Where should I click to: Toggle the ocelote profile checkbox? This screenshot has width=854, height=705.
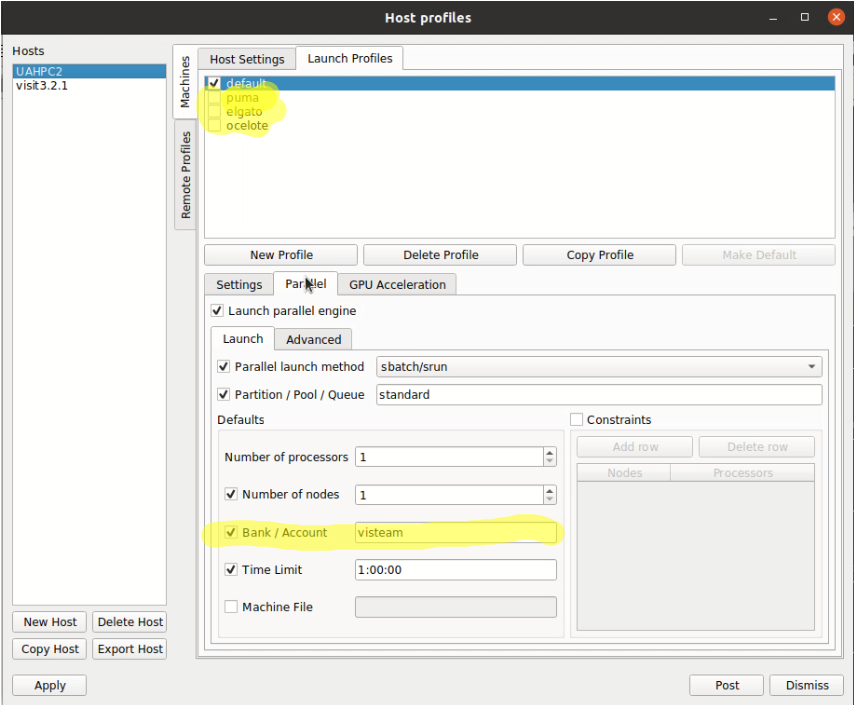[x=214, y=125]
